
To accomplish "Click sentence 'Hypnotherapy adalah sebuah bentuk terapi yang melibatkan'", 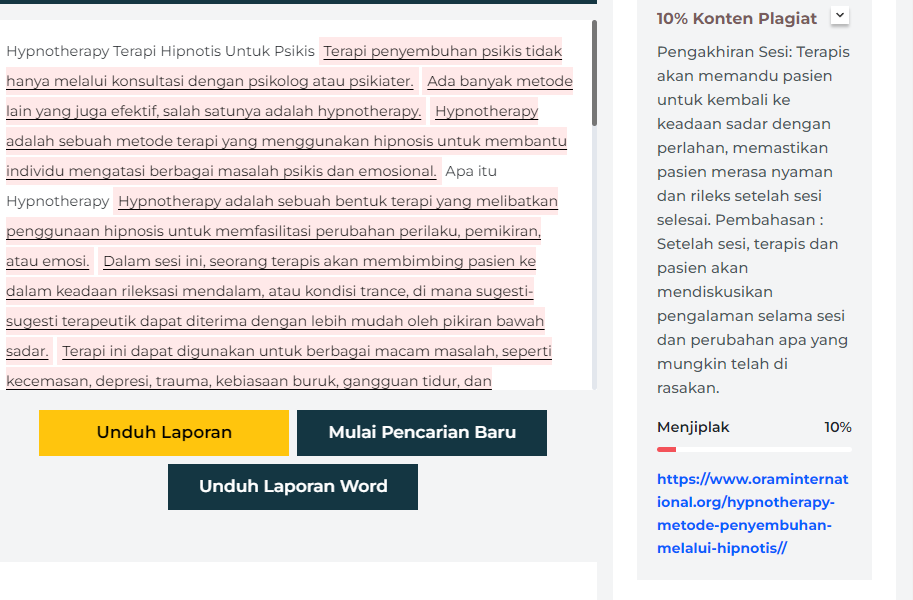I will 338,201.
